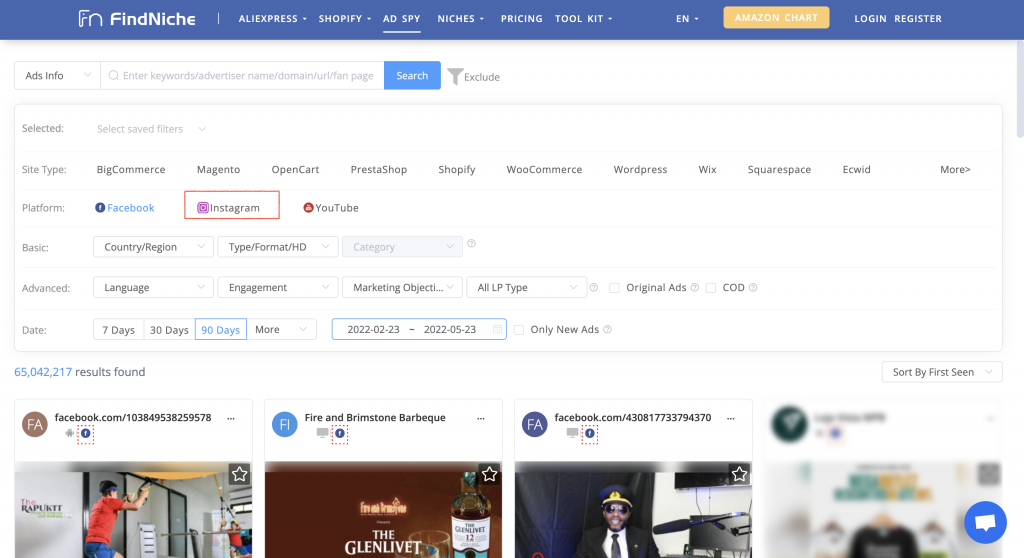Expand the Type/Format/HD dropdown

pos(278,247)
